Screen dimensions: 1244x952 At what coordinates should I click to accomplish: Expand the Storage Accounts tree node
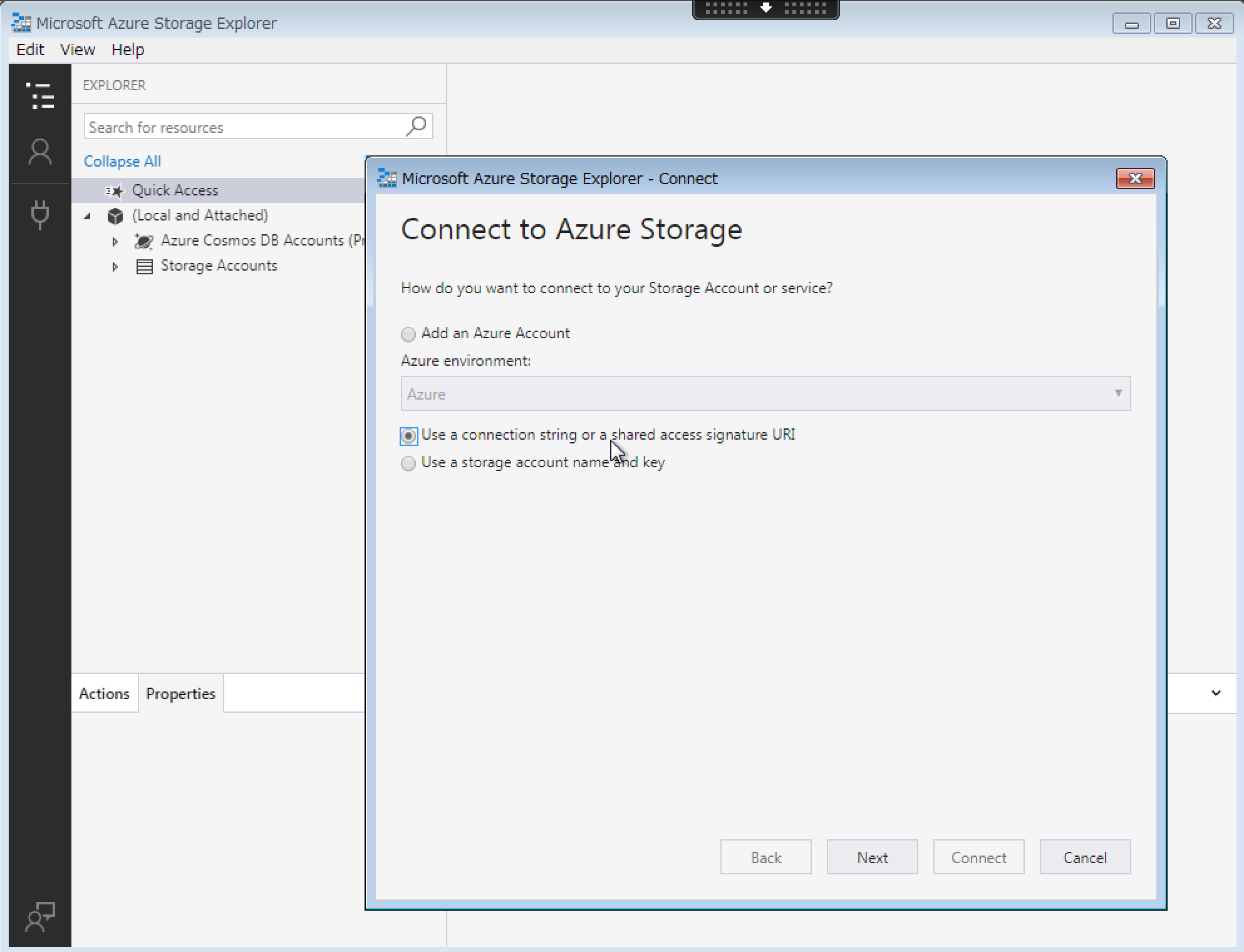(115, 266)
